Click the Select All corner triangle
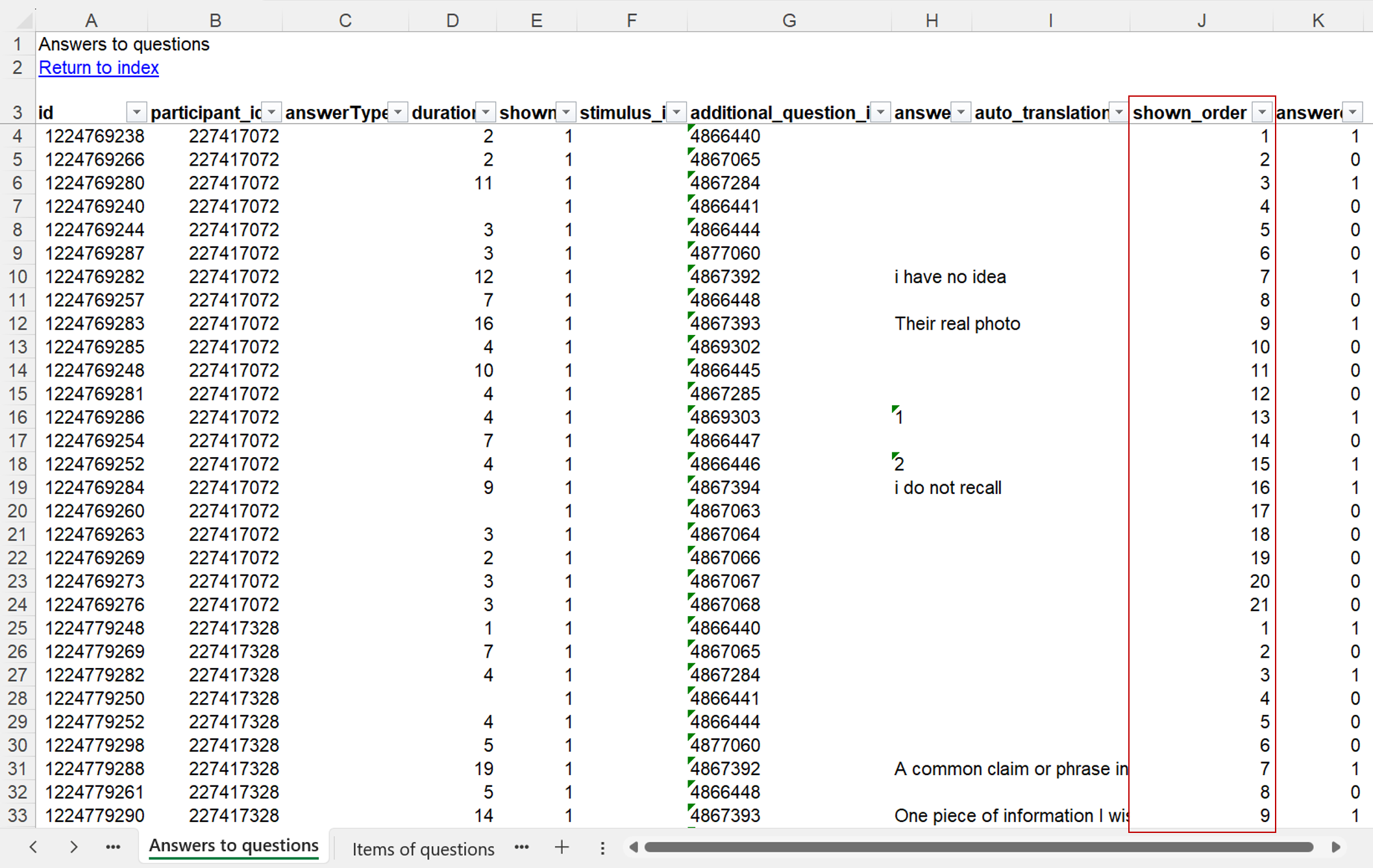1373x868 pixels. 24,20
